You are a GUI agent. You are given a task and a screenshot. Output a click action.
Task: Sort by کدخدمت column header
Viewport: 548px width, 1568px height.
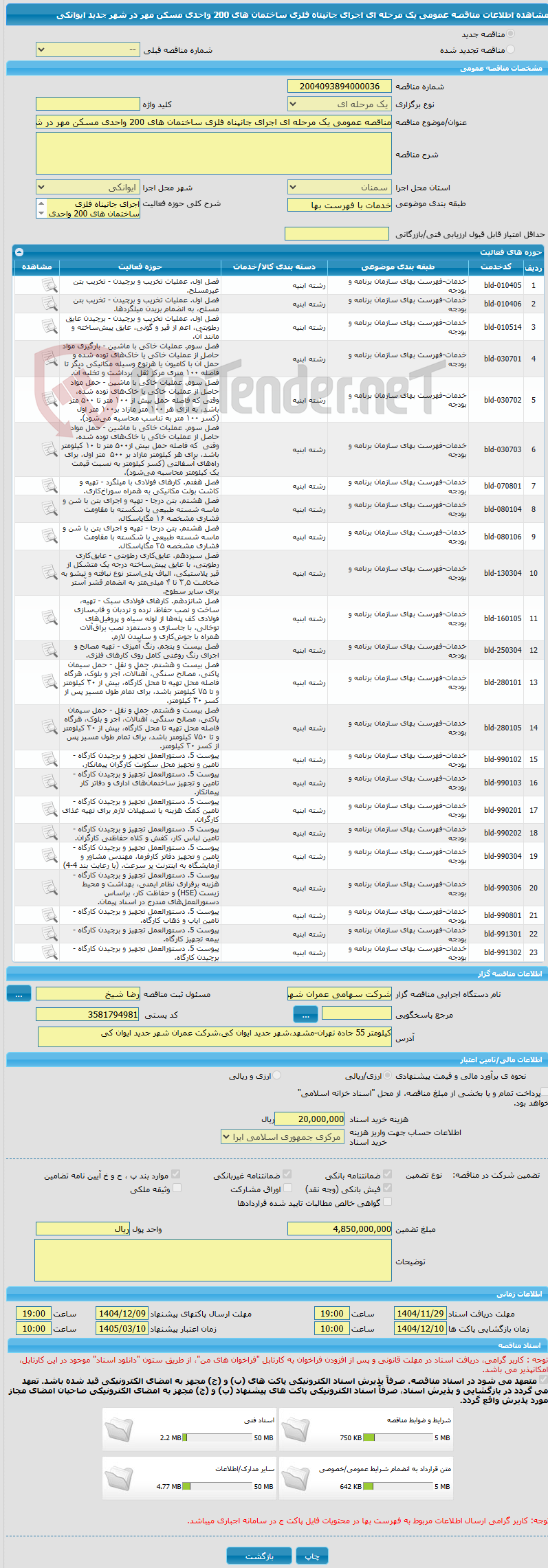496,267
